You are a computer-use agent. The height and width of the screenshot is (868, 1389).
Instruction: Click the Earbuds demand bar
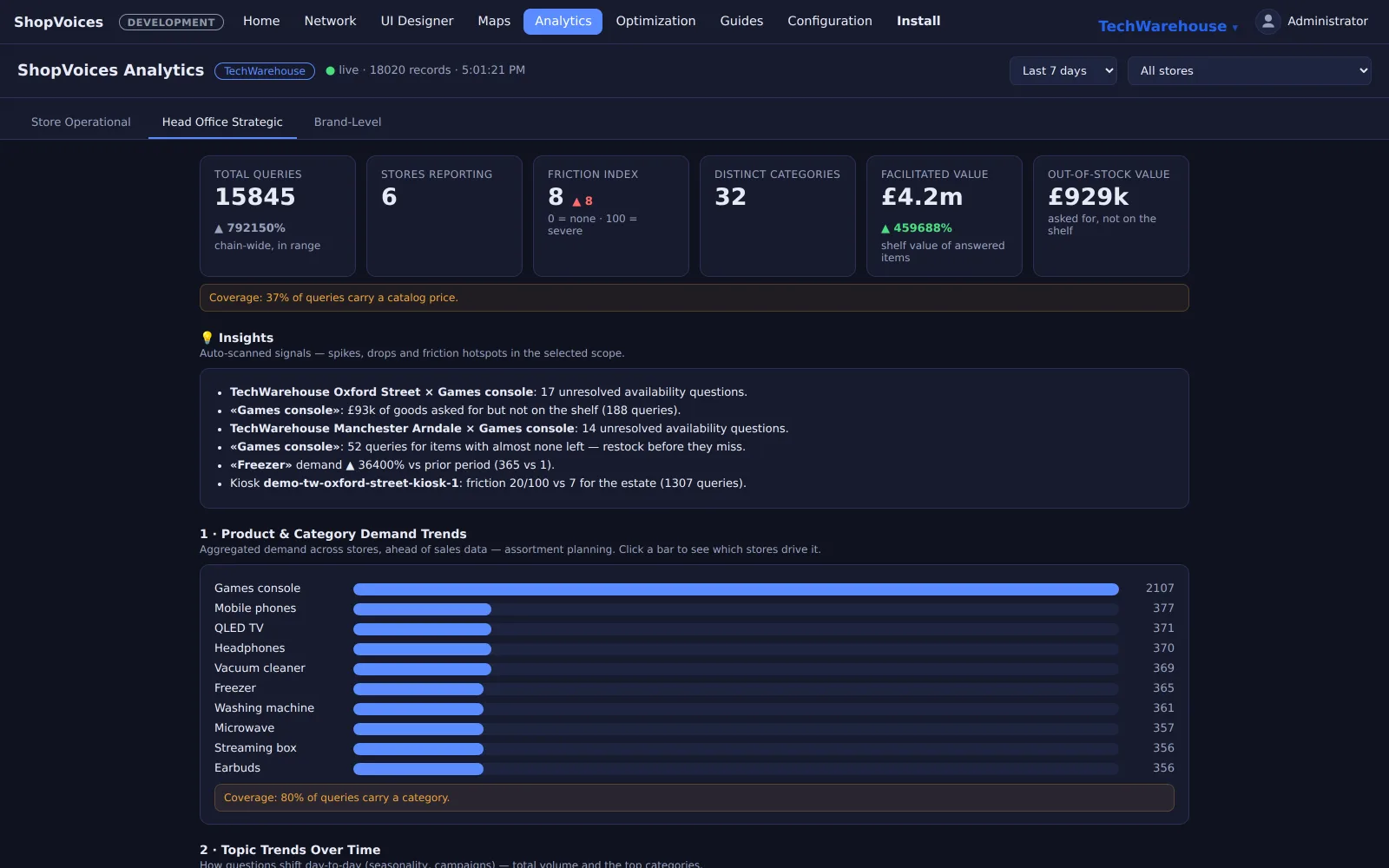418,769
